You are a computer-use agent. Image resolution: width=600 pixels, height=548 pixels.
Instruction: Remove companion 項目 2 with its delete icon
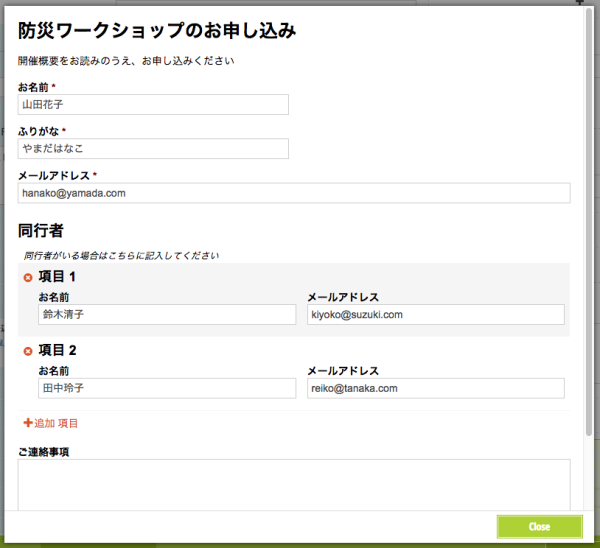coord(28,351)
